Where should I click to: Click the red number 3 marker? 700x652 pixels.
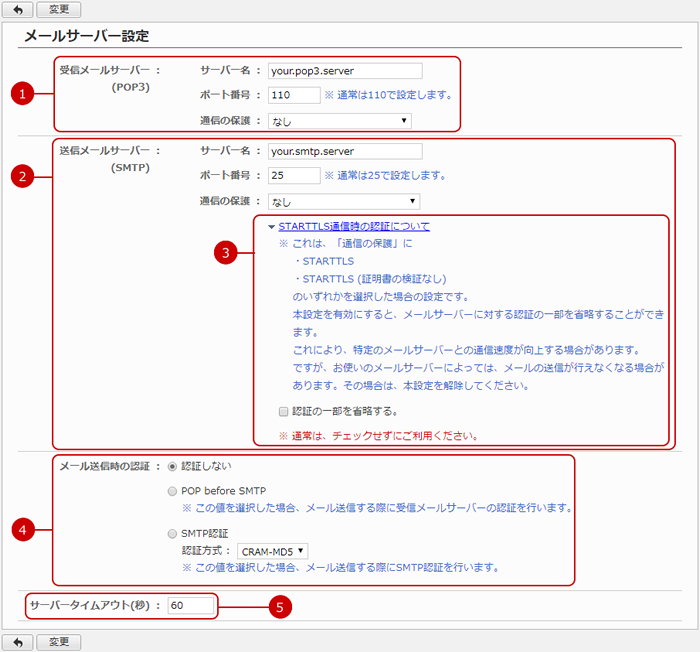coord(229,253)
